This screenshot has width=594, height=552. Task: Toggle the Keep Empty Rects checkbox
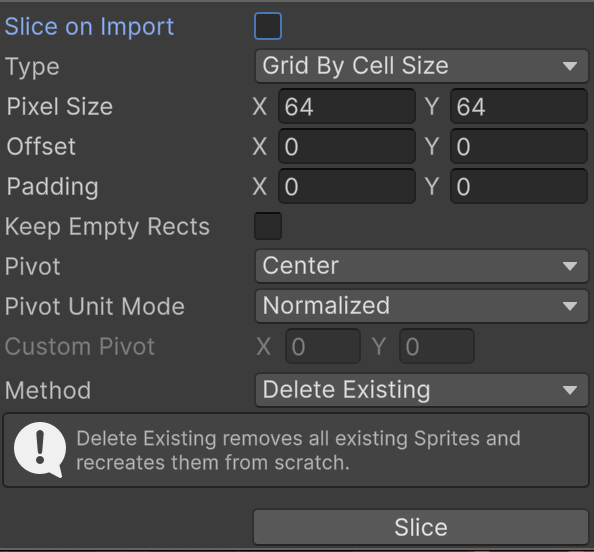coord(268,226)
